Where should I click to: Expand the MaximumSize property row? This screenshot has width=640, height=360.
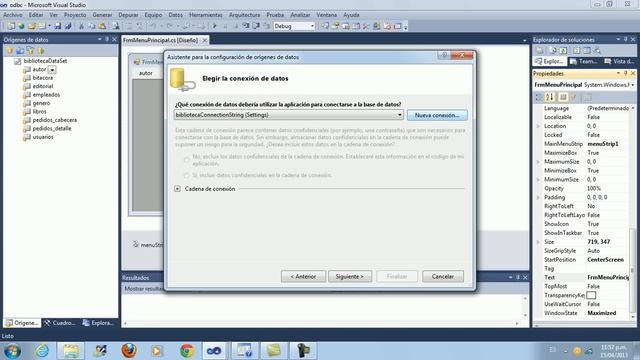[x=538, y=162]
